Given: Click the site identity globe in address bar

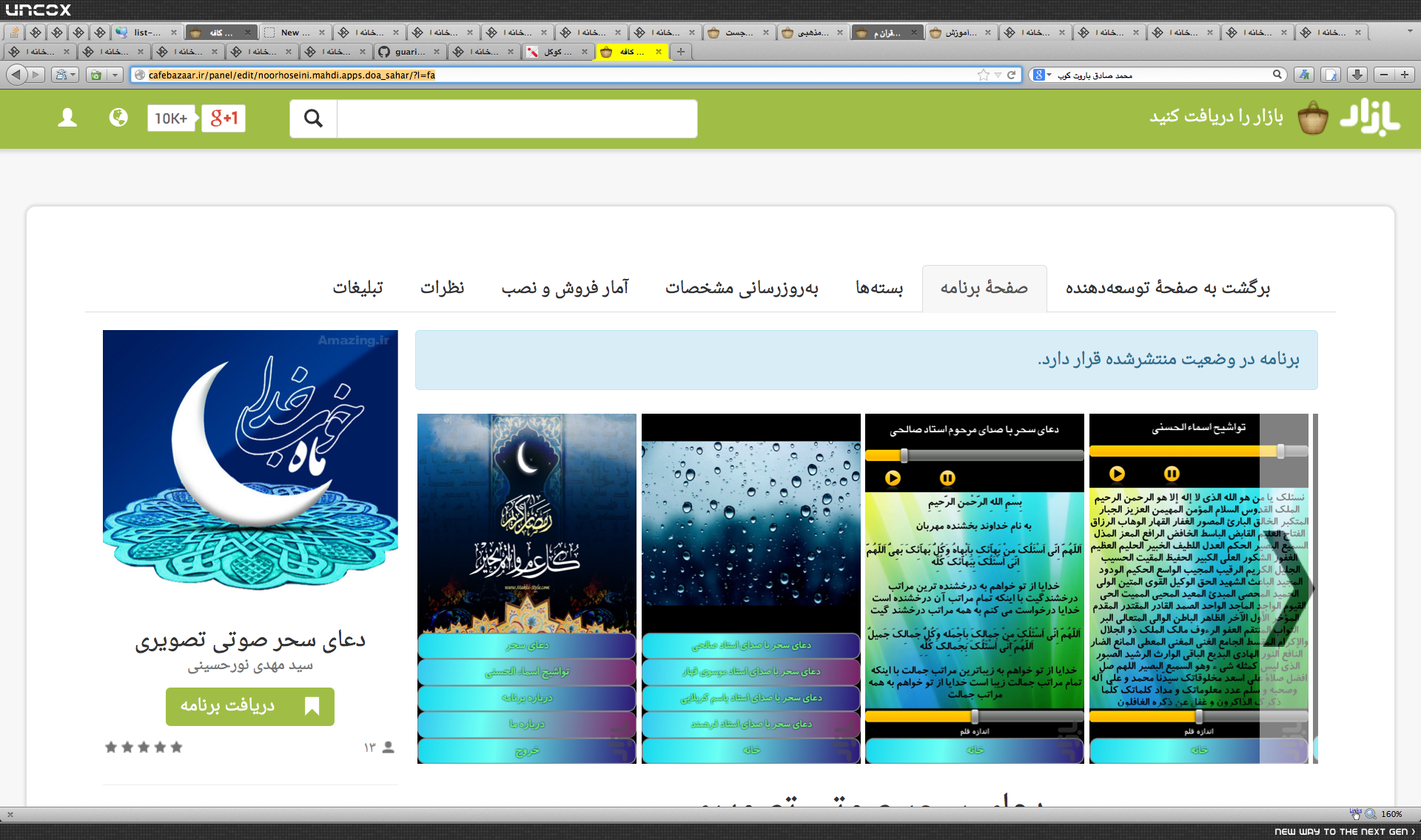Looking at the screenshot, I should coord(140,75).
